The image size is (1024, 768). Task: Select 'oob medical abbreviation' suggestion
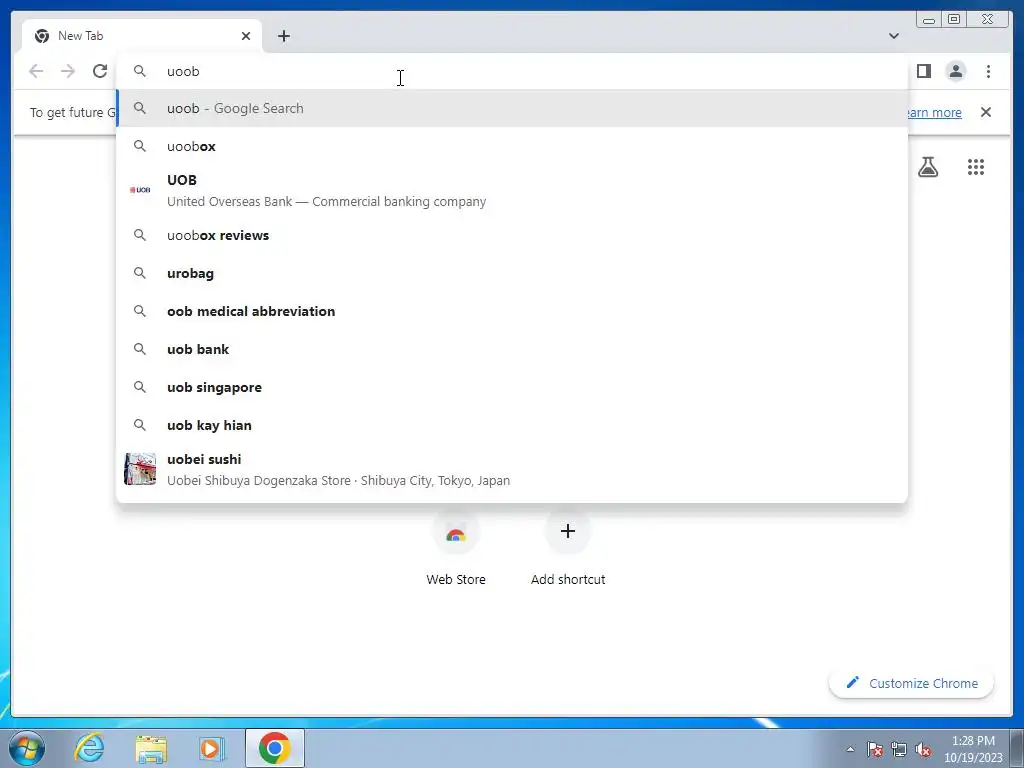tap(512, 311)
